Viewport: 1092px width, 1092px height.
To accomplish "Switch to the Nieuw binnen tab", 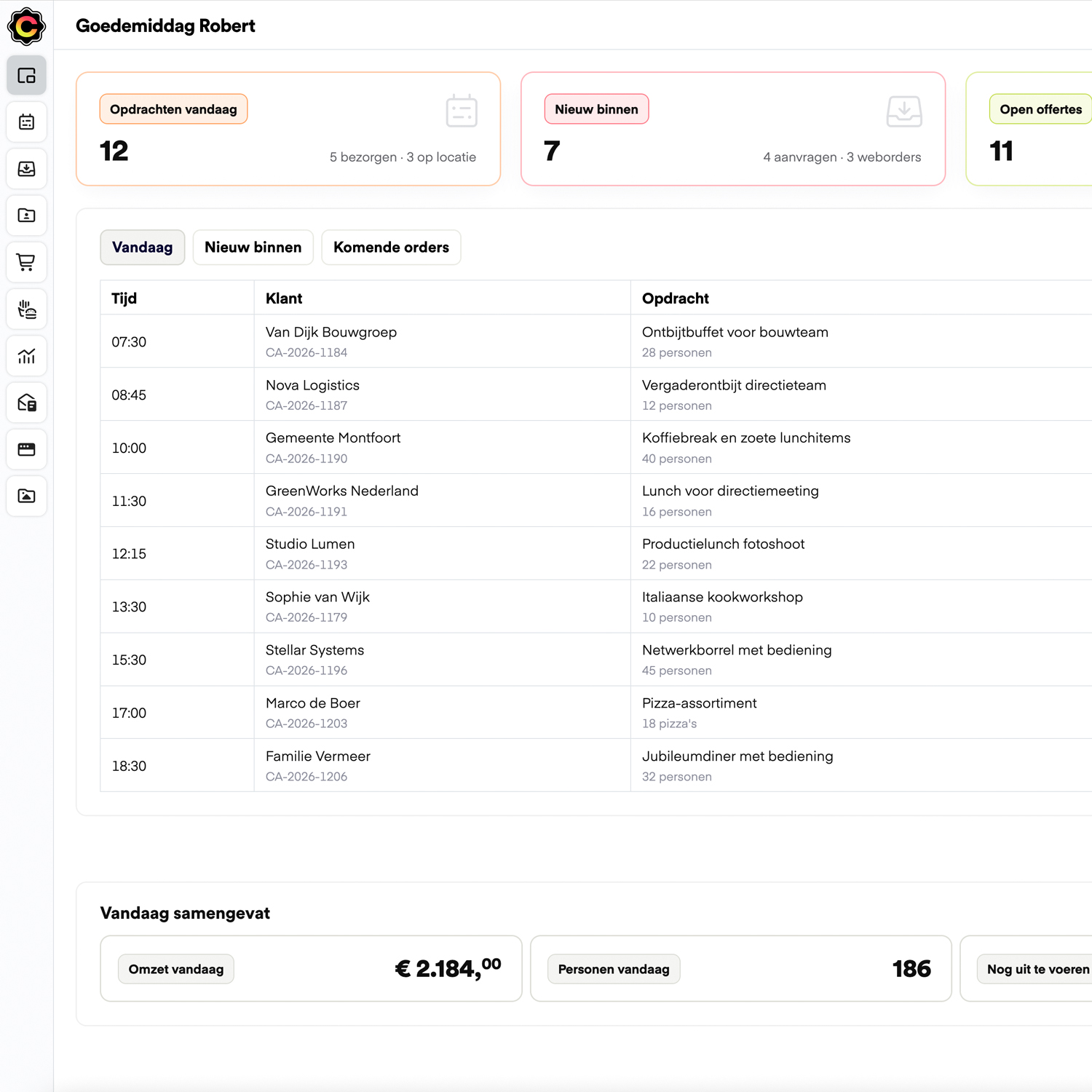I will pos(253,248).
